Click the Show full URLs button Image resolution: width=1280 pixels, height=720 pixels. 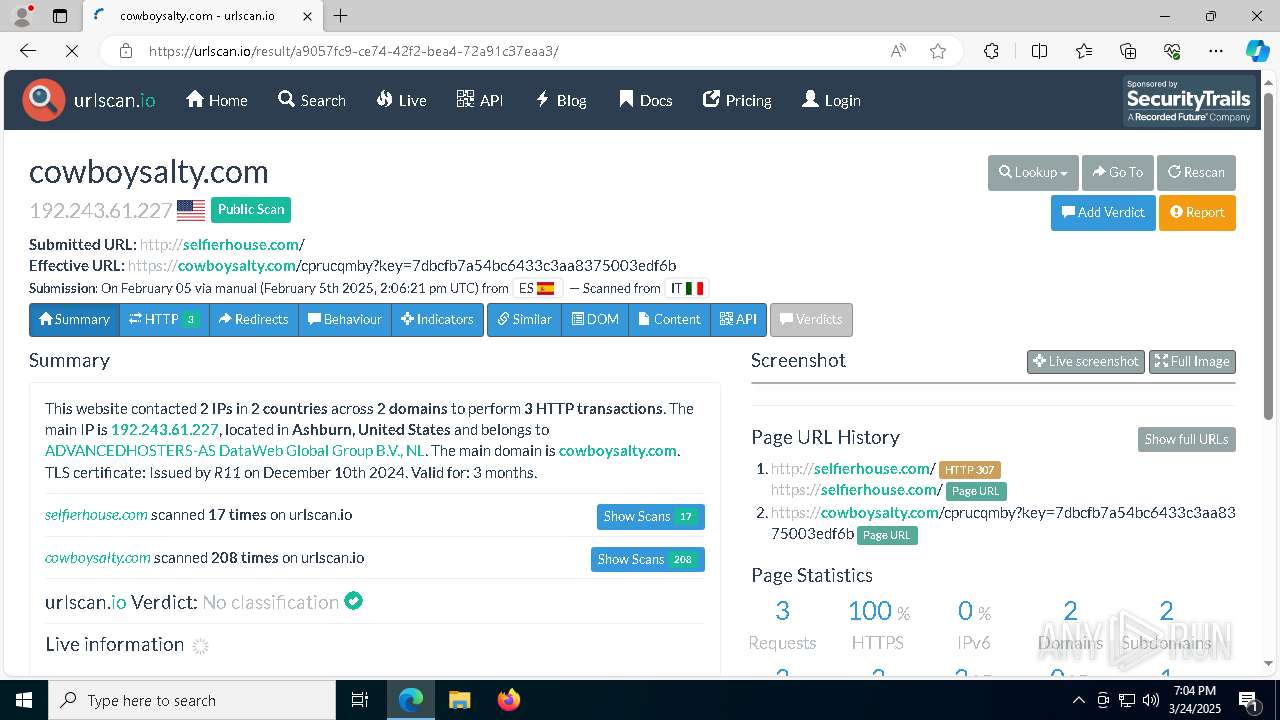[1186, 439]
